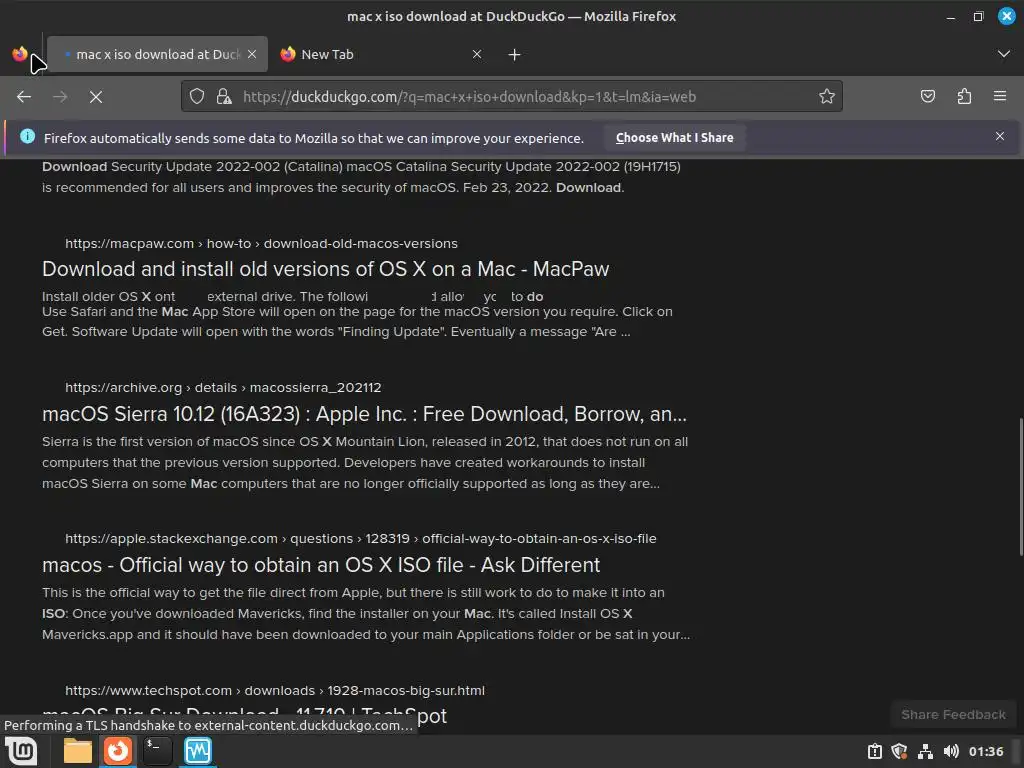The height and width of the screenshot is (768, 1024).
Task: Switch to Firefox in the taskbar
Action: tap(118, 751)
